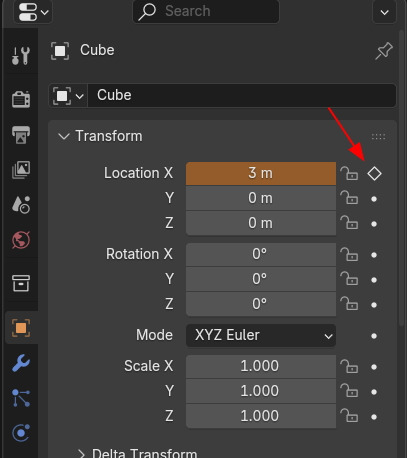Viewport: 407px width, 458px height.
Task: Click the Location X value field
Action: tap(261, 173)
